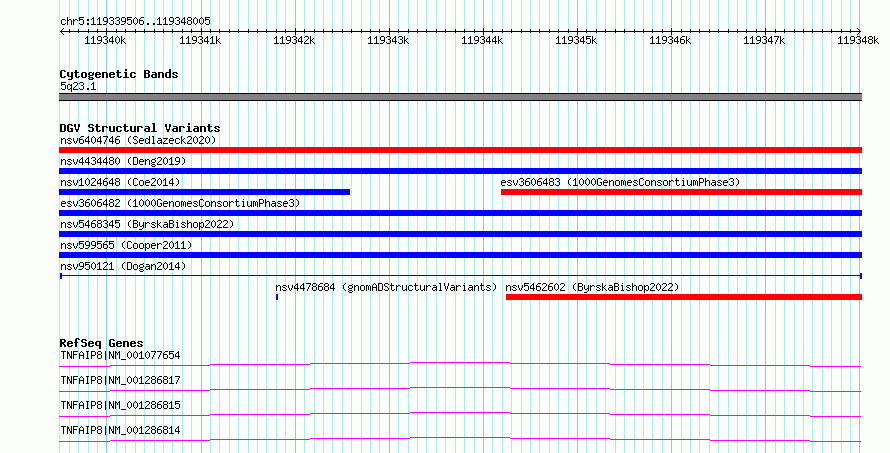Select the 119345k ruler tick label
The image size is (890, 453).
[576, 40]
